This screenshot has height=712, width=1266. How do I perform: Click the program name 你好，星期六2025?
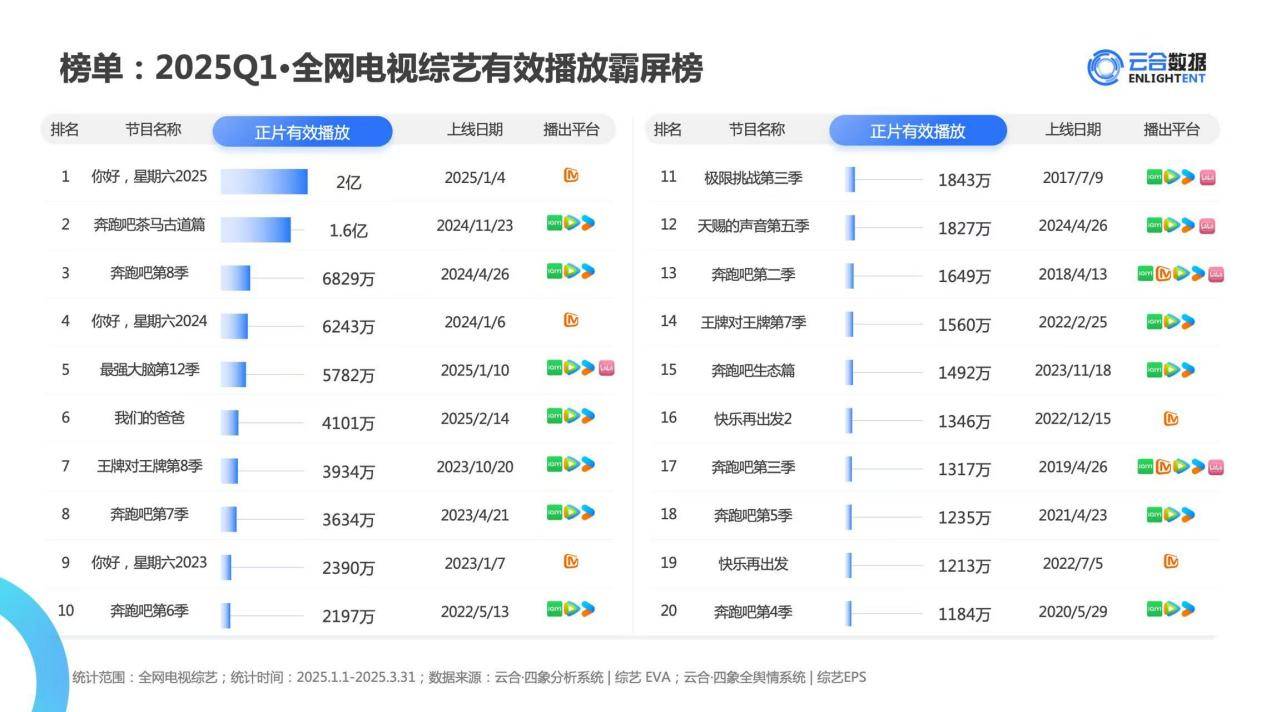coord(149,176)
